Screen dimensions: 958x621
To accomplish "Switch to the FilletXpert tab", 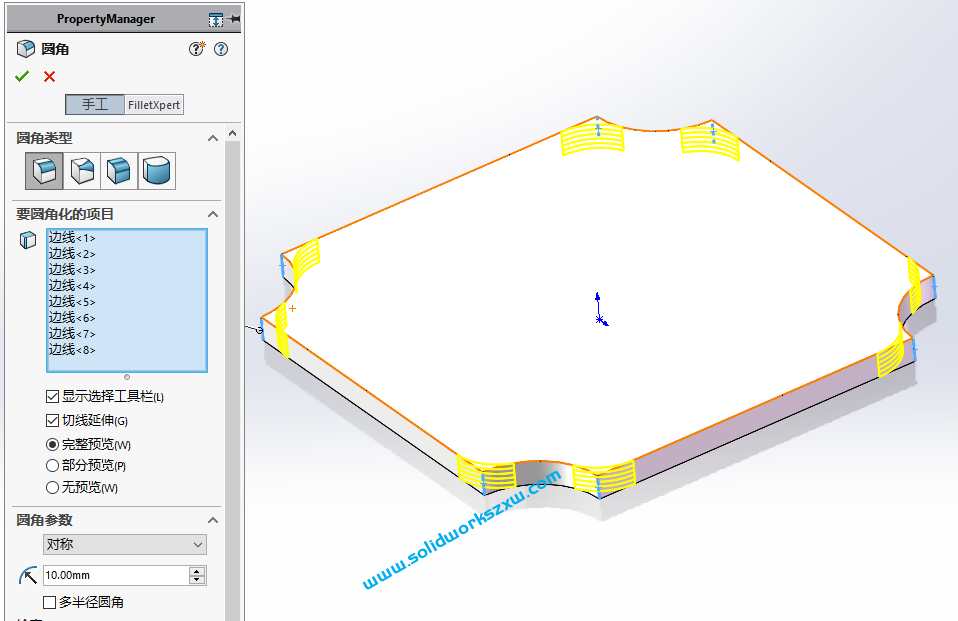I will pyautogui.click(x=154, y=105).
